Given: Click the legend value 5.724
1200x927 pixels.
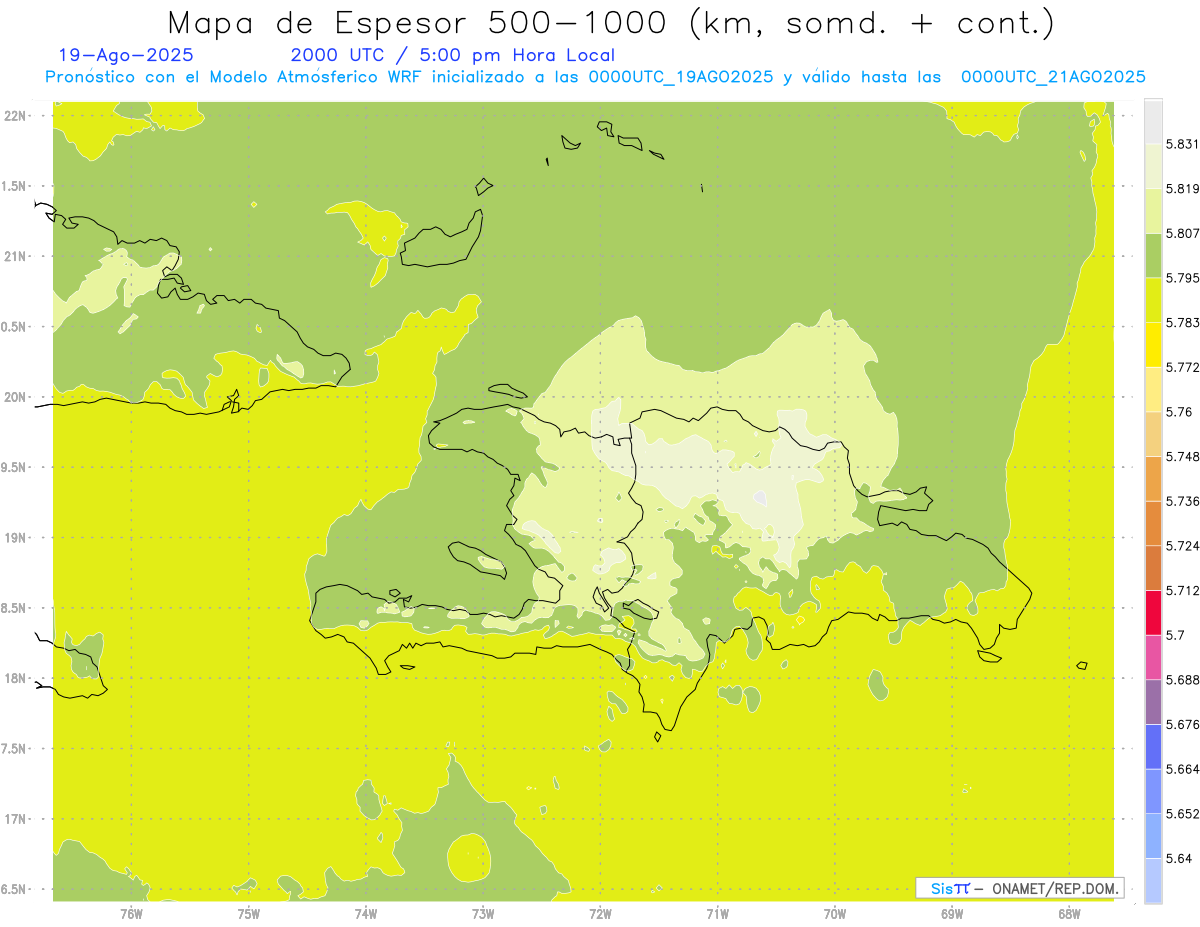Looking at the screenshot, I should tap(1183, 546).
